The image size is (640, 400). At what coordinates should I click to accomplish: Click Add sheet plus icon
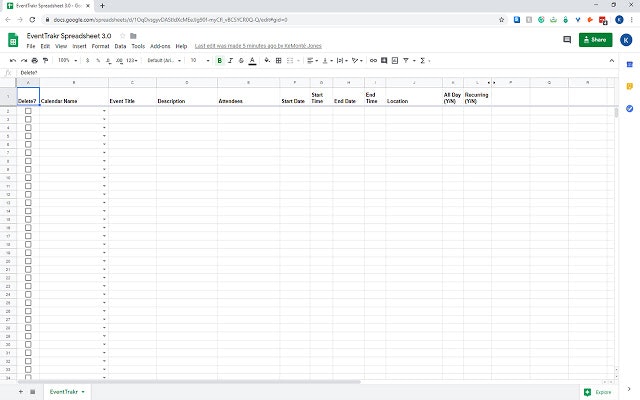(x=20, y=392)
